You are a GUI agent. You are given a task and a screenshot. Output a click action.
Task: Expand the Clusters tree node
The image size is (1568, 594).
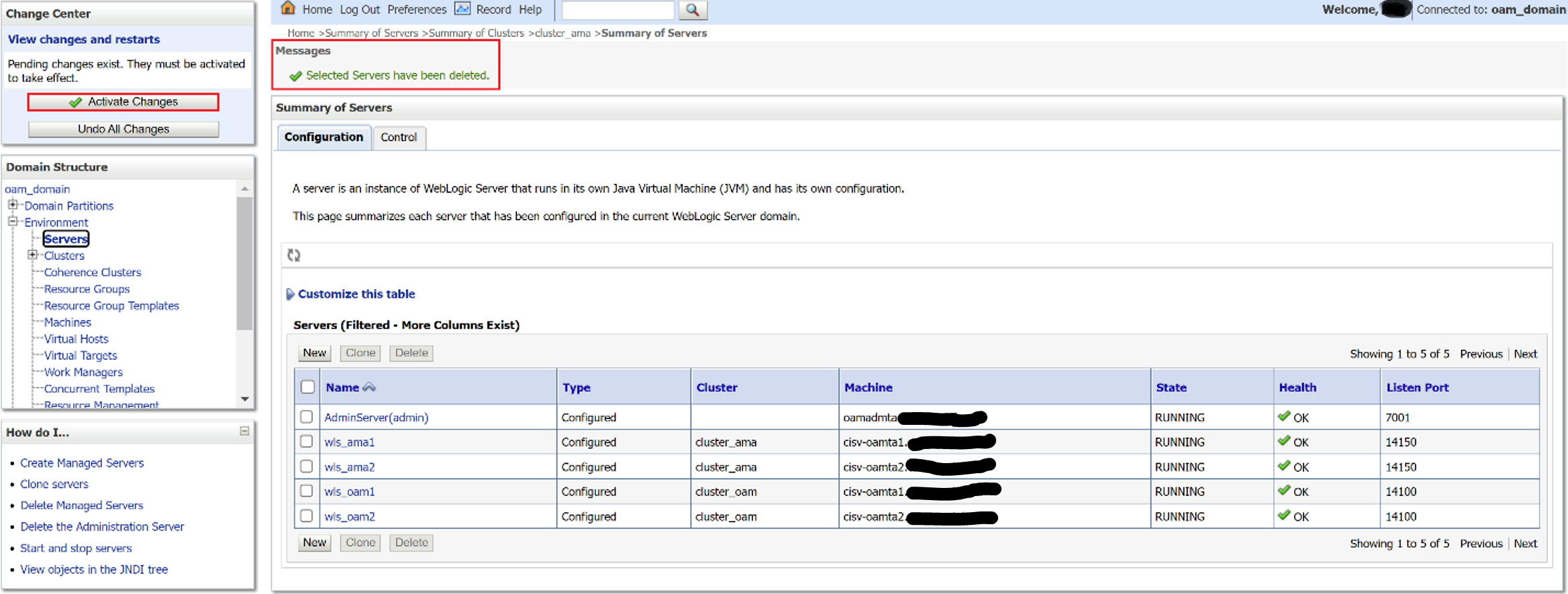[32, 255]
